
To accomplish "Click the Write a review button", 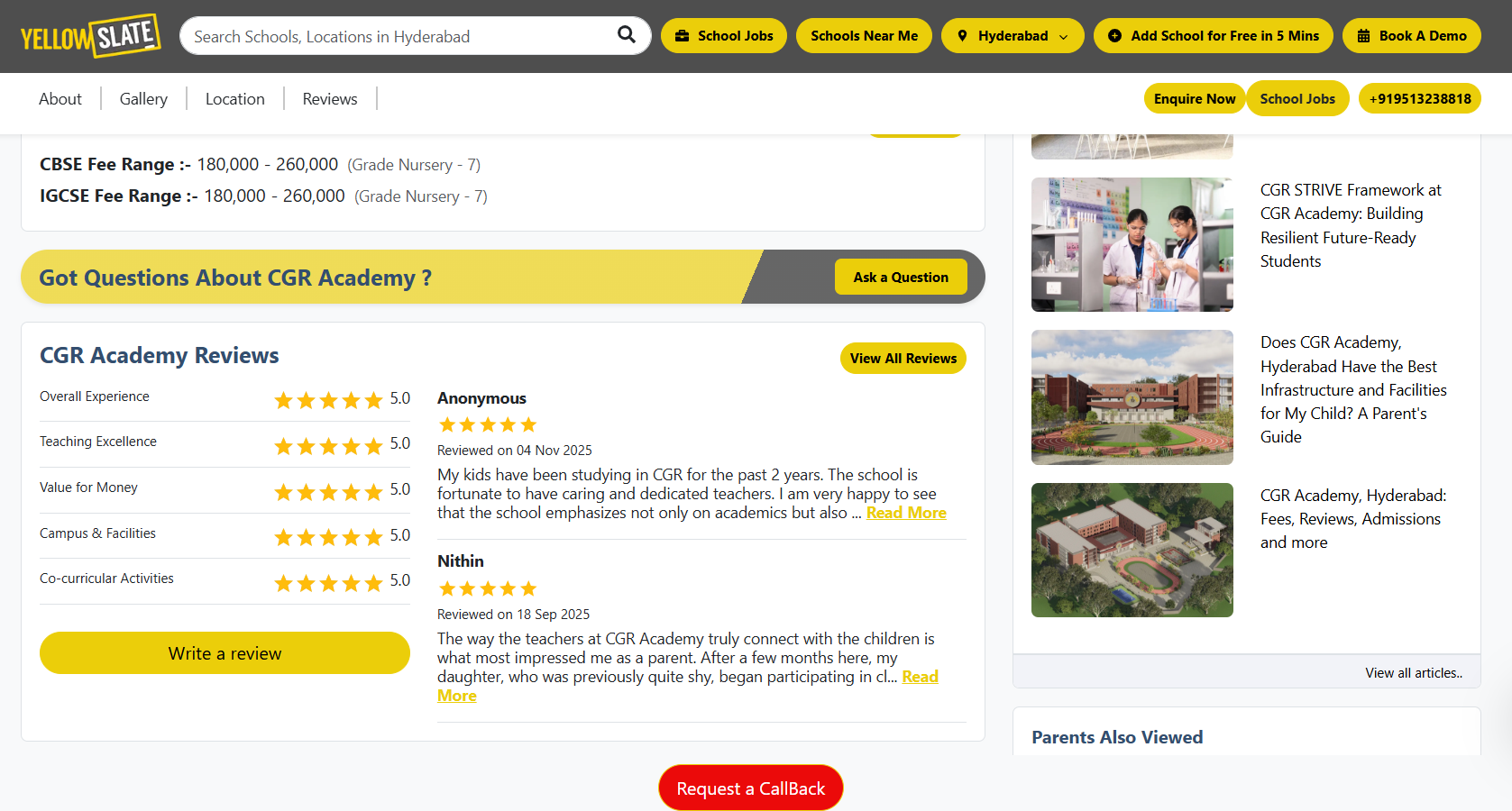I will 225,653.
